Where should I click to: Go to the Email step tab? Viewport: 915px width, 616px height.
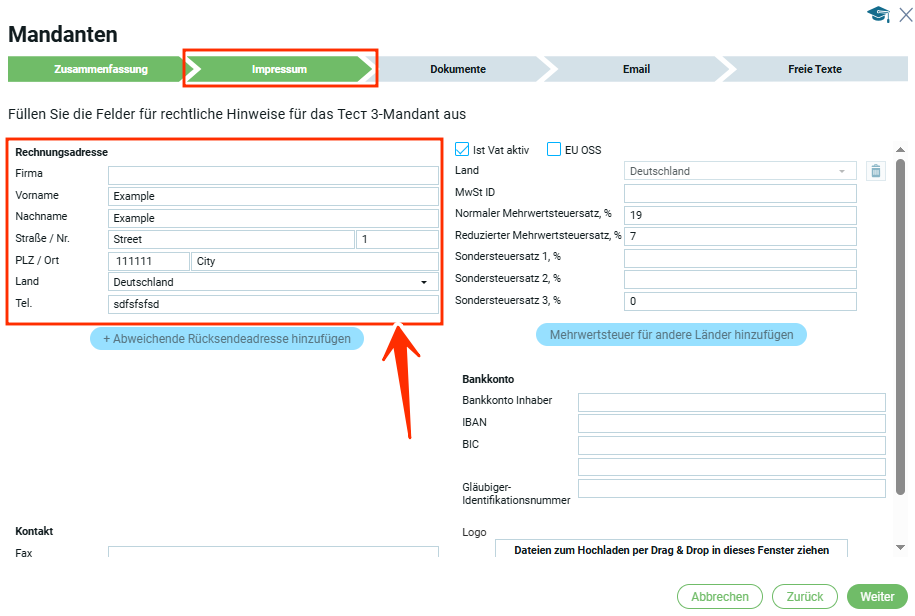(x=636, y=70)
